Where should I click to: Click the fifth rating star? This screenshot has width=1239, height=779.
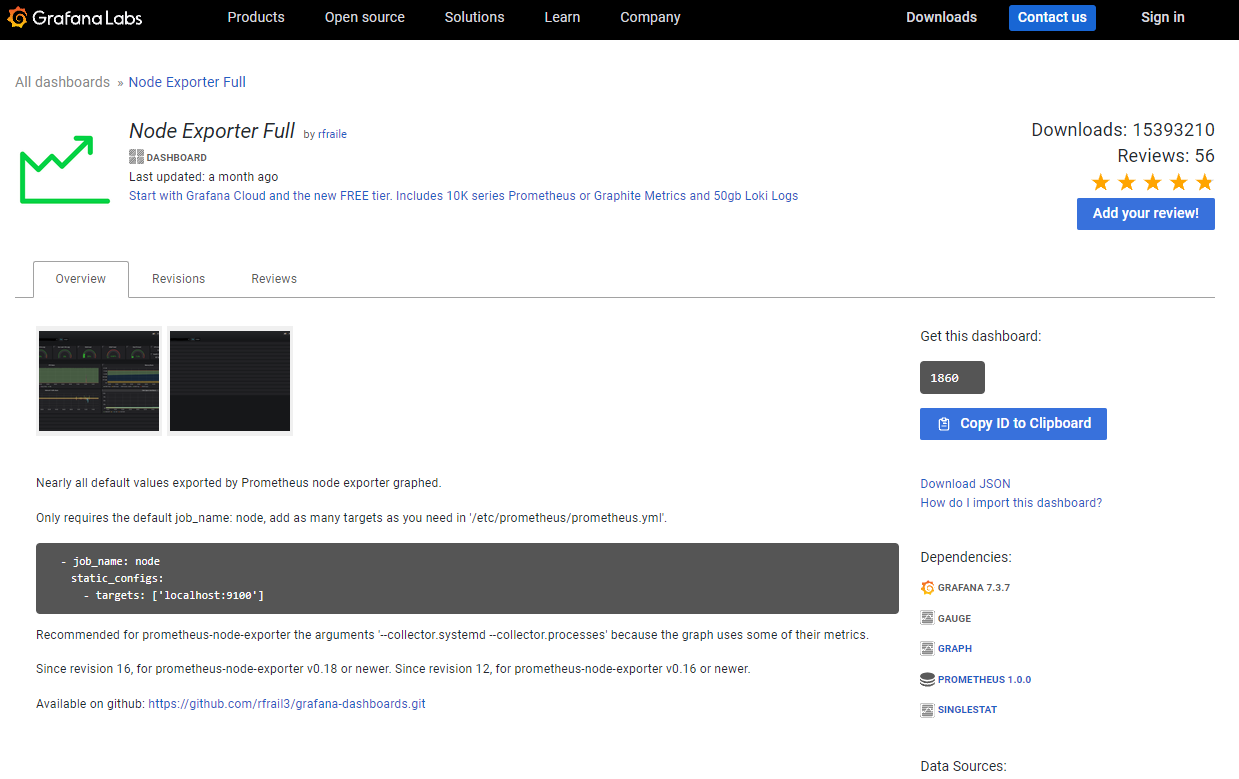tap(1204, 182)
